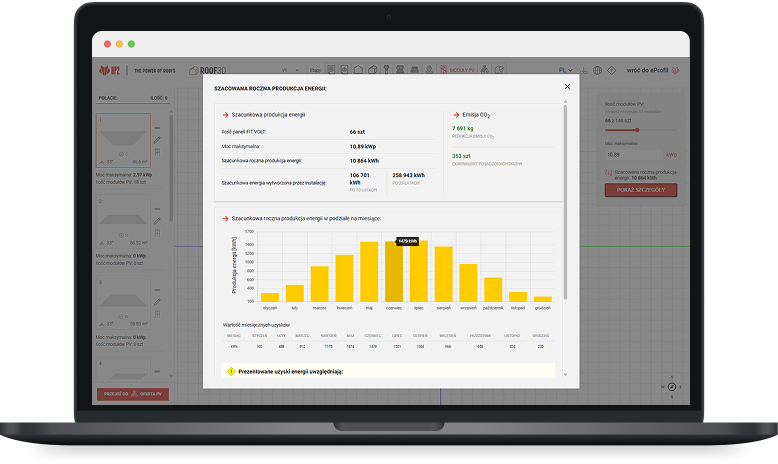Click the minus icon beside roof plane 1
The width and height of the screenshot is (778, 464).
click(x=157, y=129)
